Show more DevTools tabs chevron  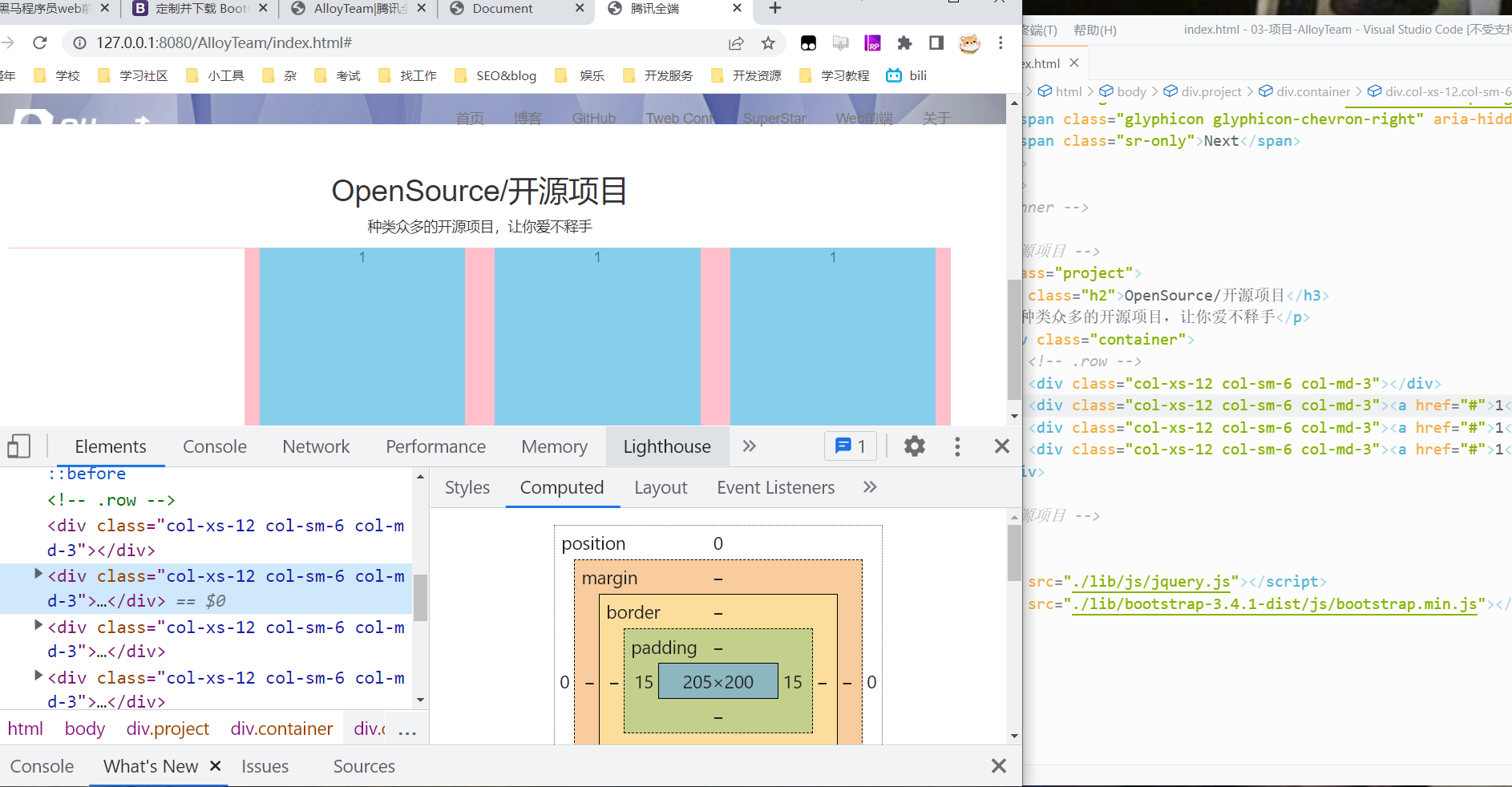coord(750,446)
